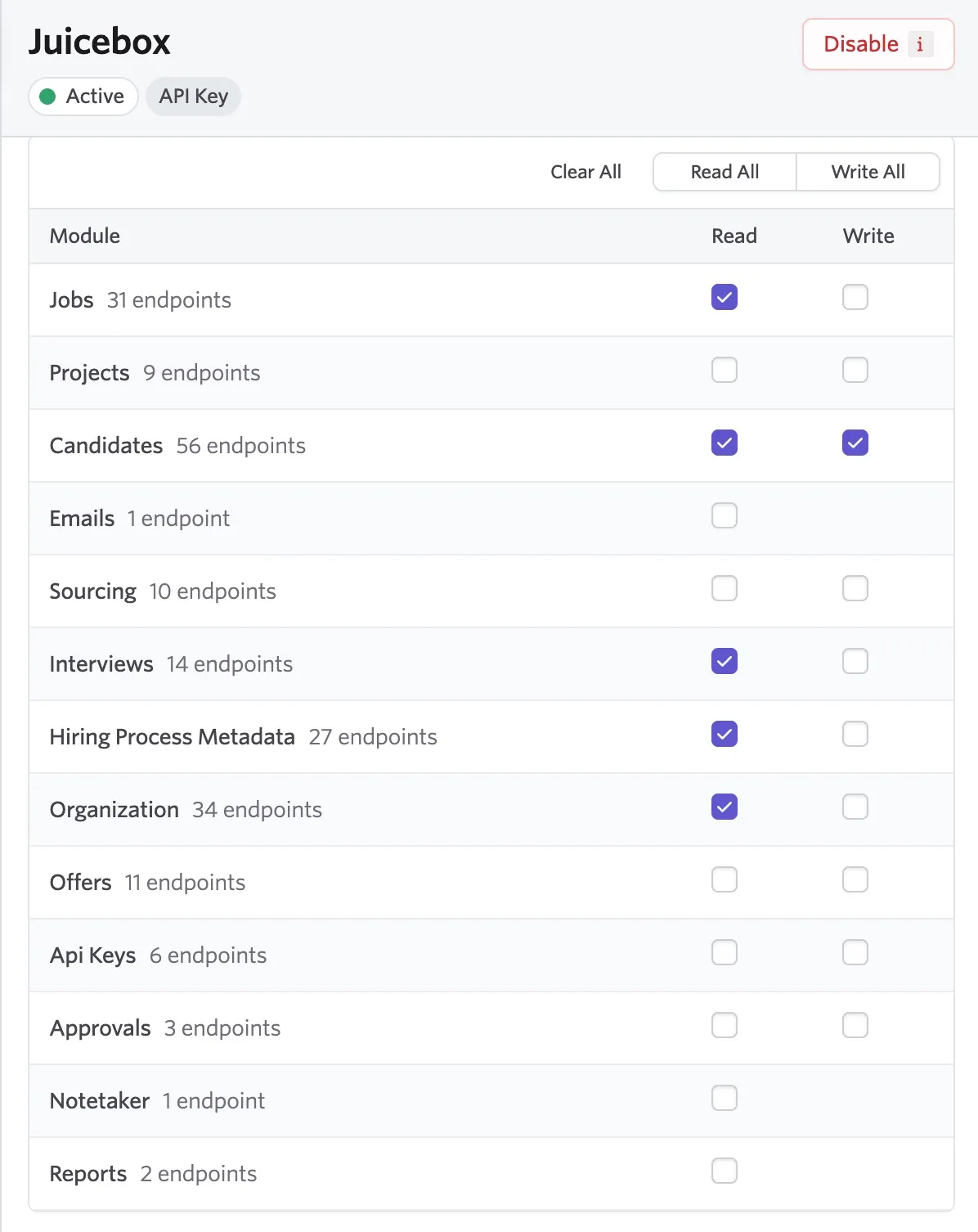Enable Write permission for Jobs

click(855, 297)
